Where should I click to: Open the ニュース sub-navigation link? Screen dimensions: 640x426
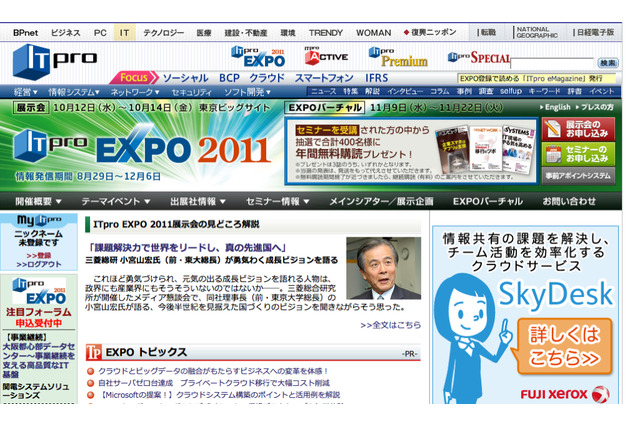tap(324, 91)
